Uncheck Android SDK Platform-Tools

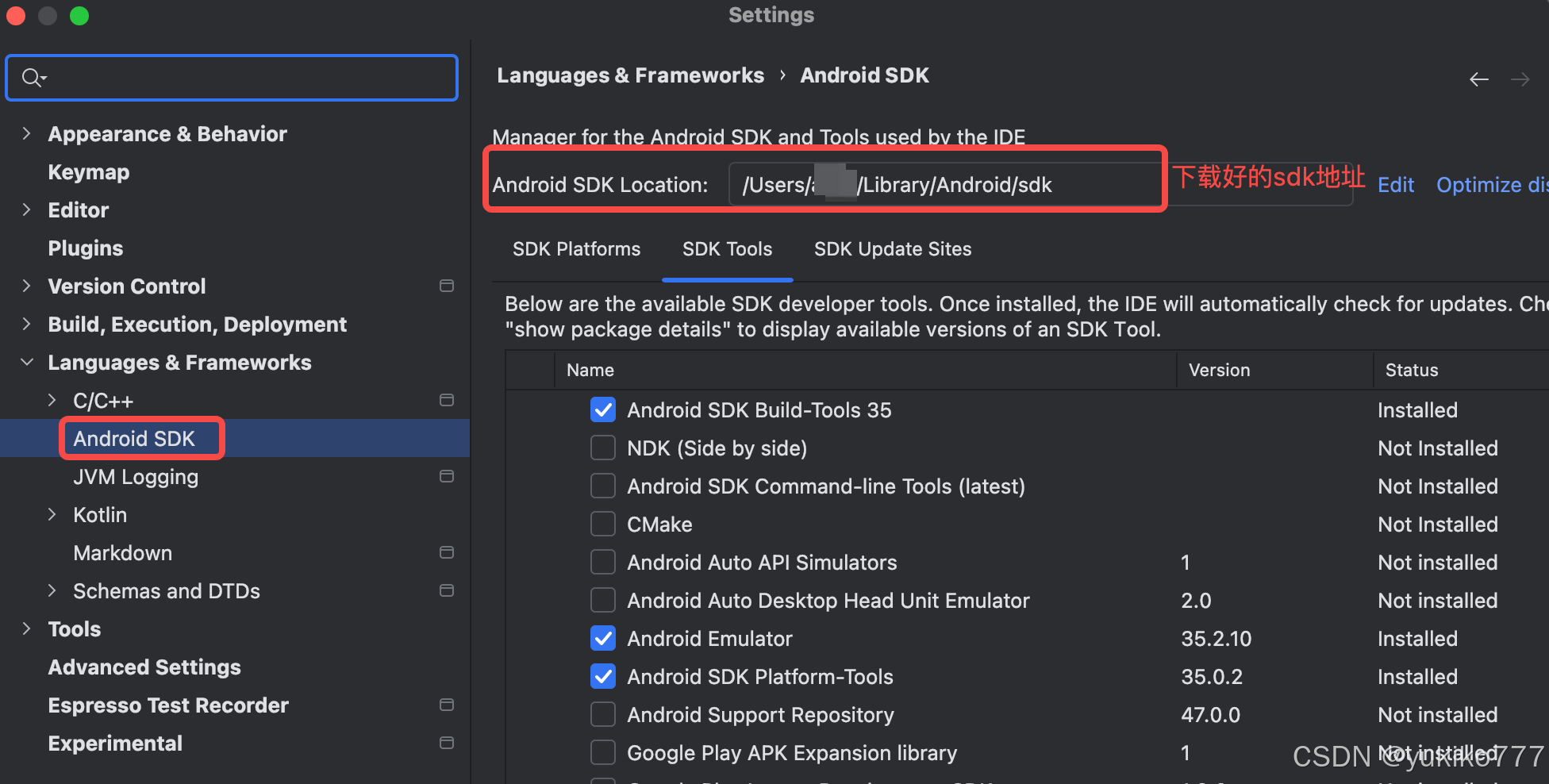(x=603, y=676)
